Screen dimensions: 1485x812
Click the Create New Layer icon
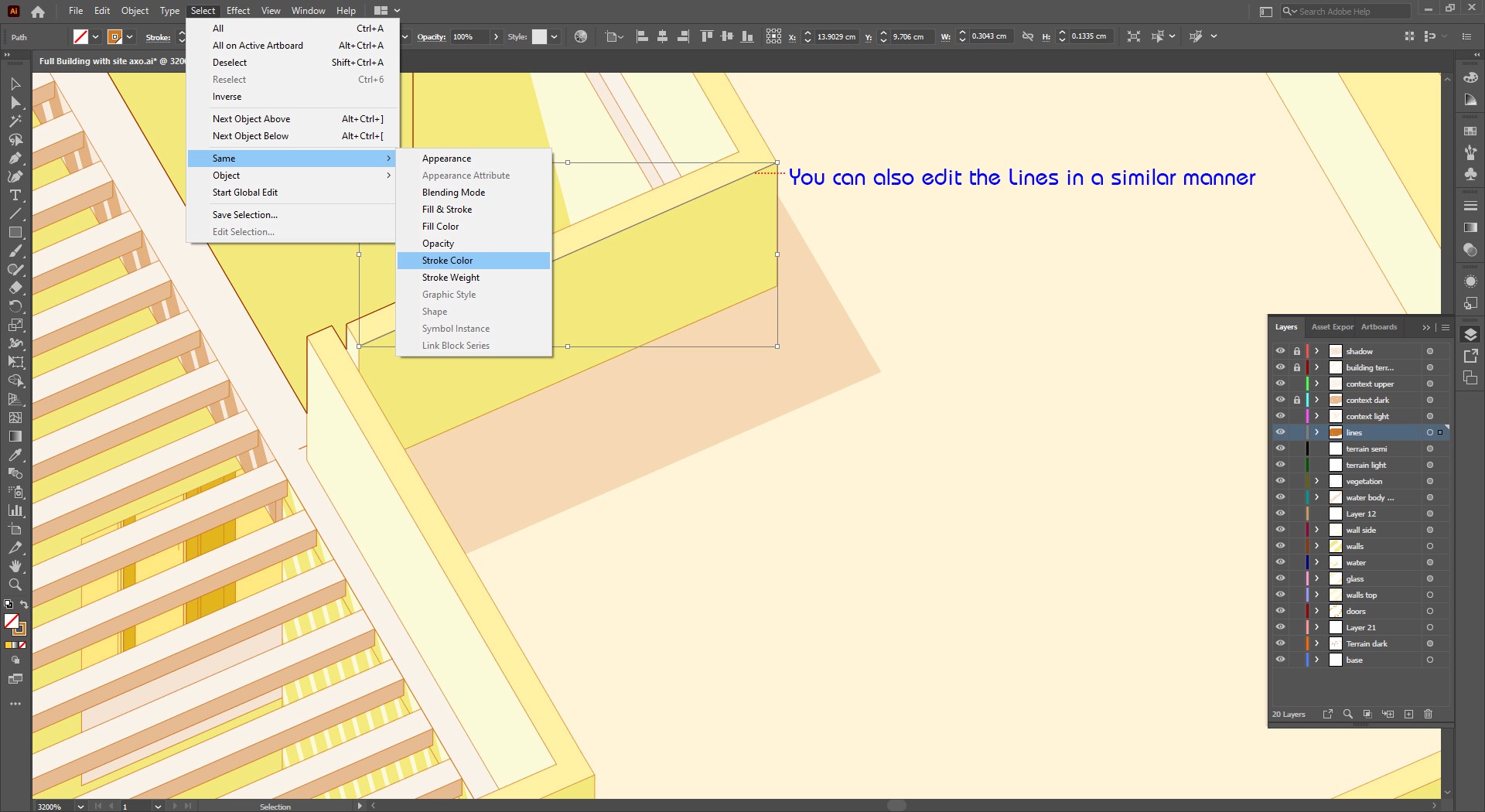point(1408,714)
